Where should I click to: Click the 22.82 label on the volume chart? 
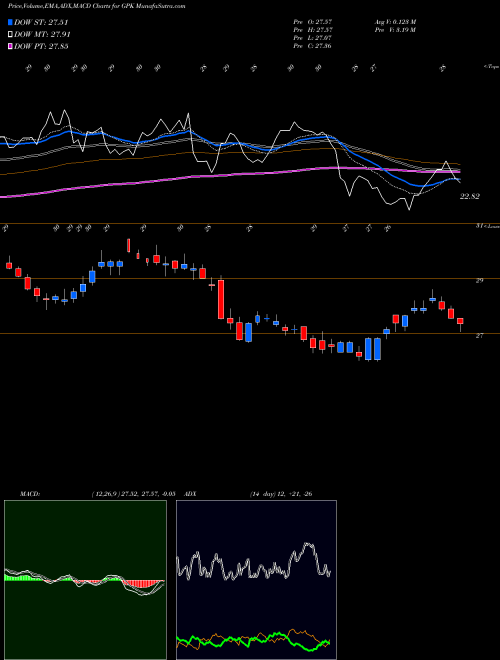click(x=470, y=196)
